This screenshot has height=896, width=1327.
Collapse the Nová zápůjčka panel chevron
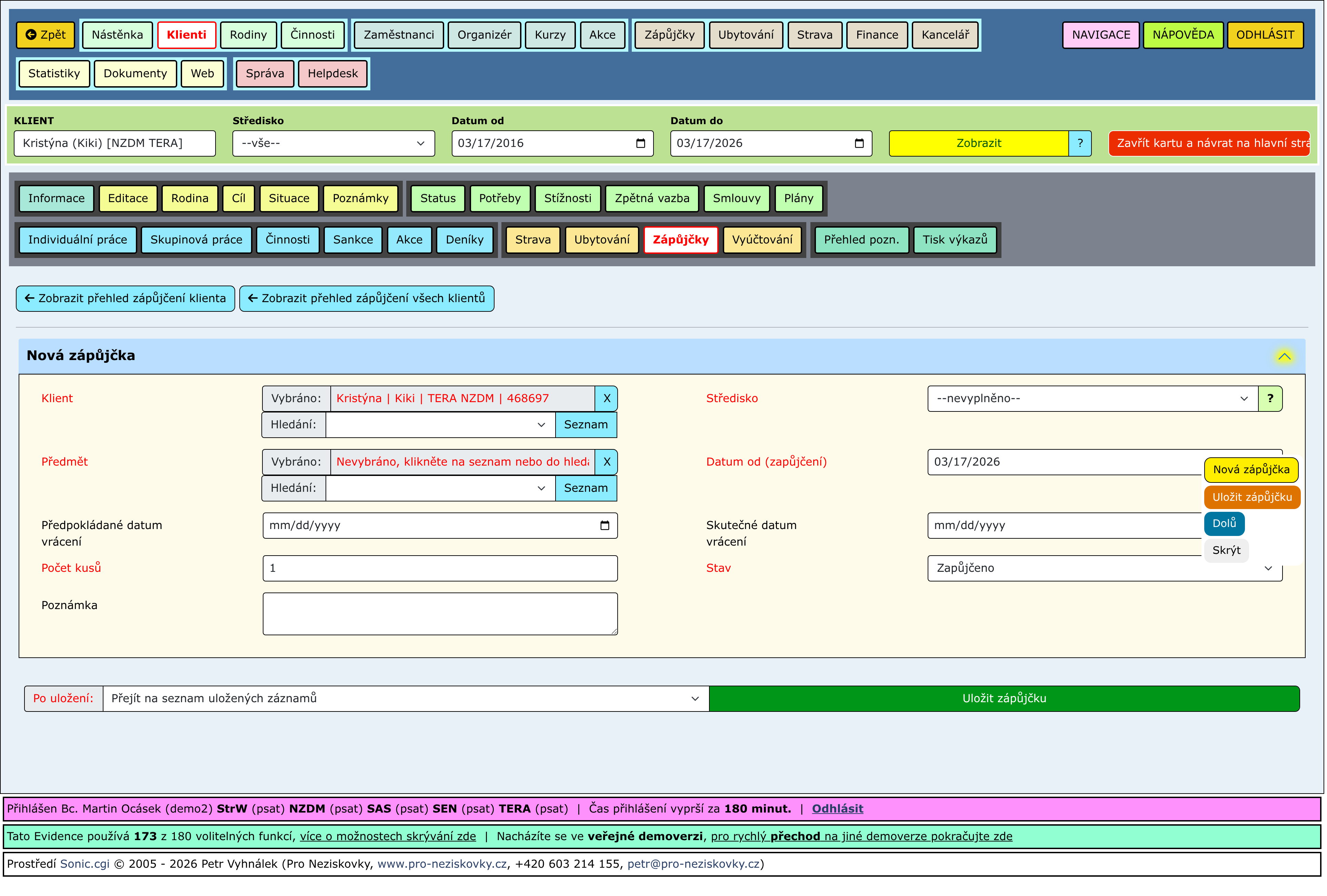click(1284, 356)
